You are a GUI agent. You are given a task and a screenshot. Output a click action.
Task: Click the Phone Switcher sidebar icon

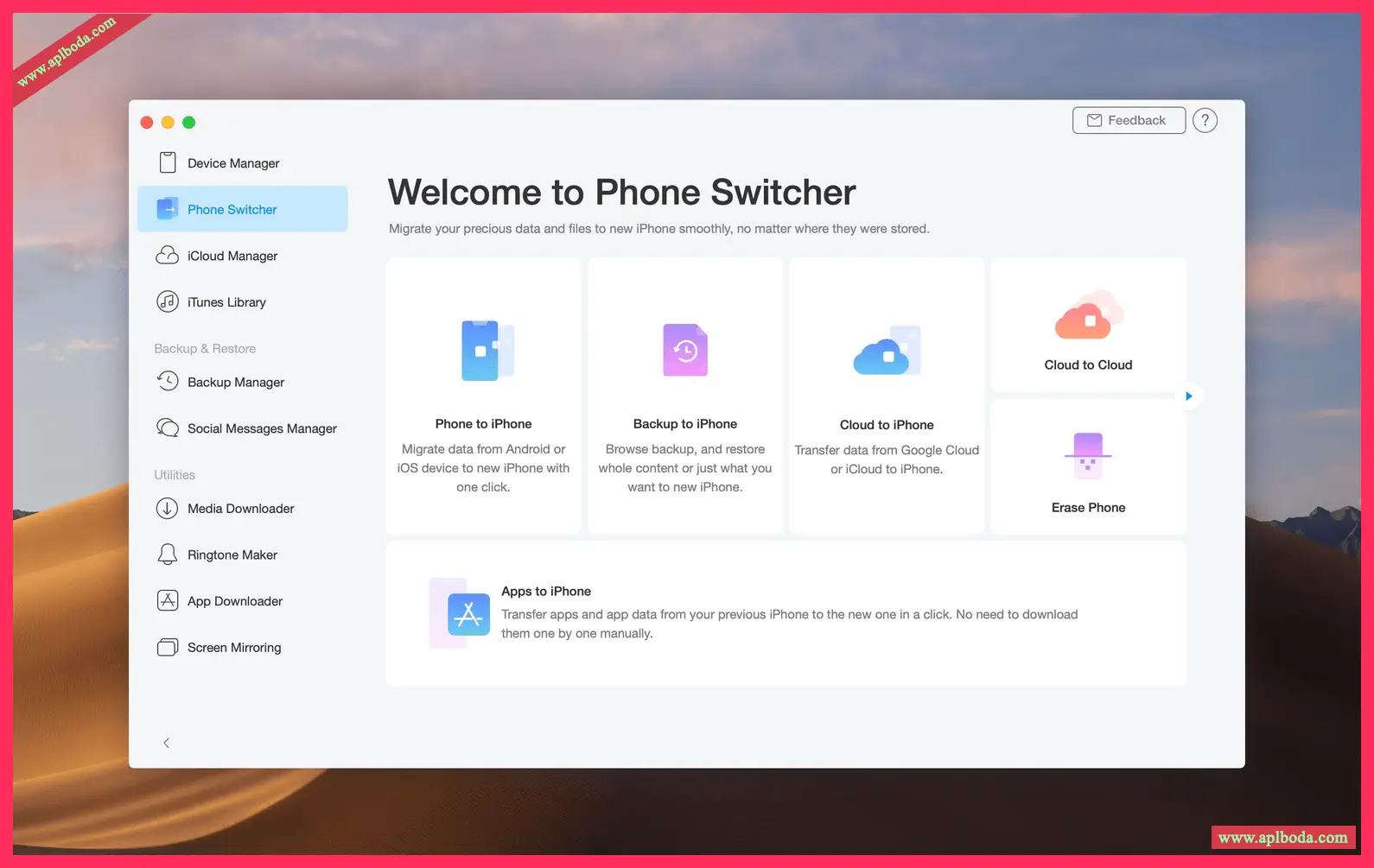point(167,209)
